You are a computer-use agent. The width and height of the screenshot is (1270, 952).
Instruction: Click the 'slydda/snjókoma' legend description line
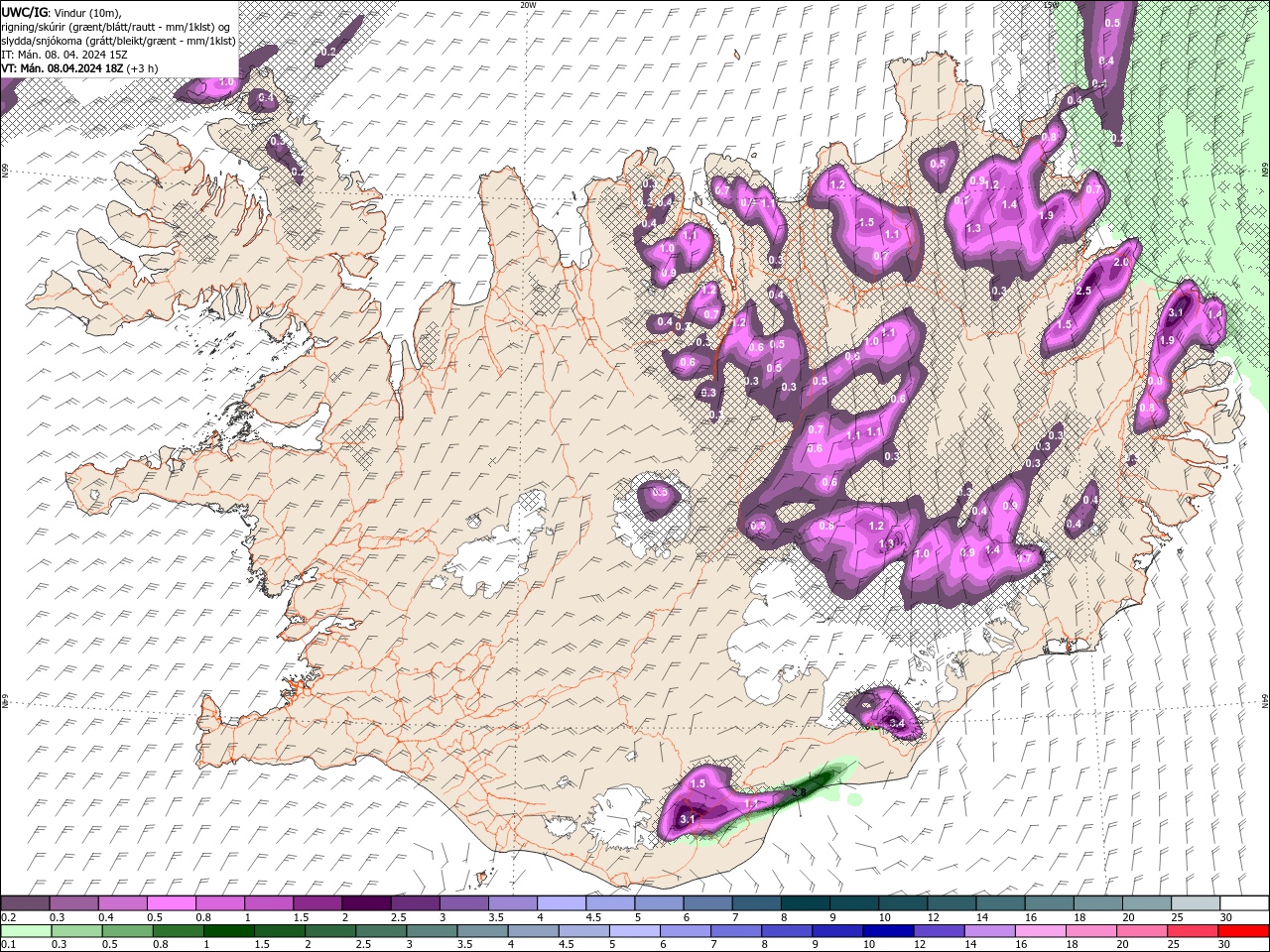click(x=118, y=41)
